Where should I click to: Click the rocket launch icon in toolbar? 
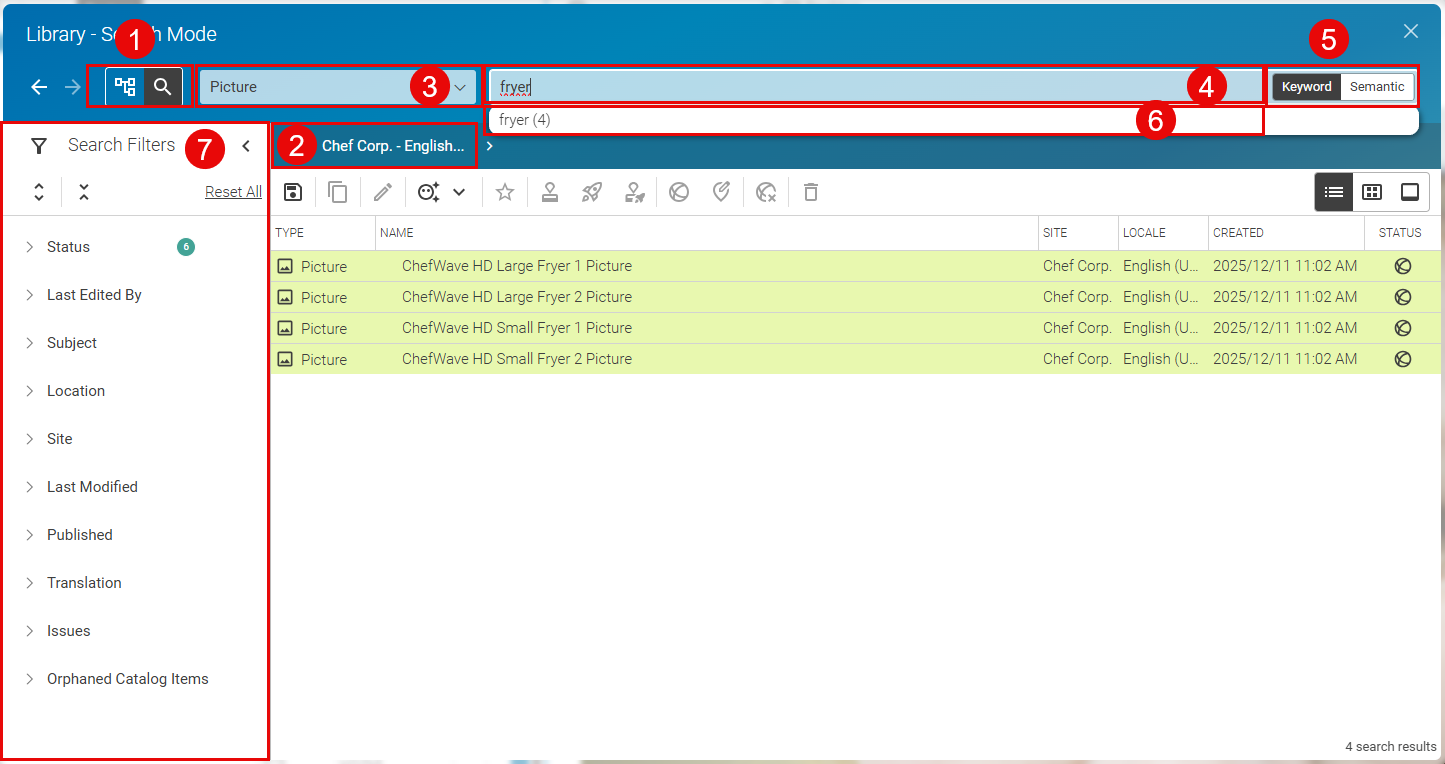(x=591, y=191)
